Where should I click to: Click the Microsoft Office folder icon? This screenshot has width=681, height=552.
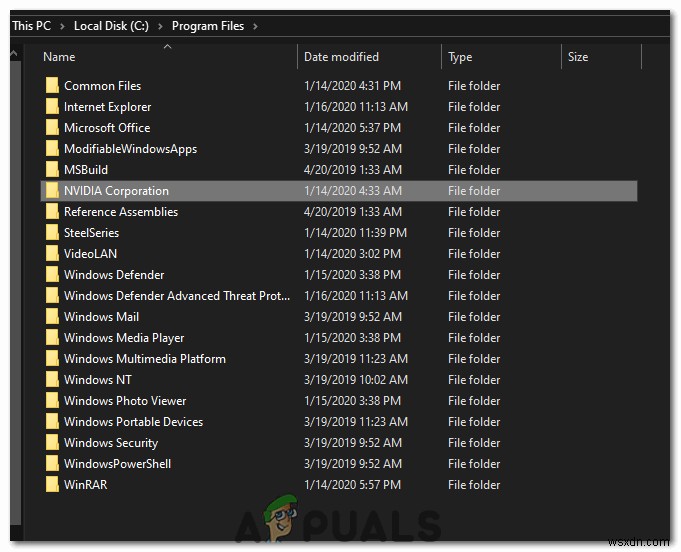click(52, 128)
